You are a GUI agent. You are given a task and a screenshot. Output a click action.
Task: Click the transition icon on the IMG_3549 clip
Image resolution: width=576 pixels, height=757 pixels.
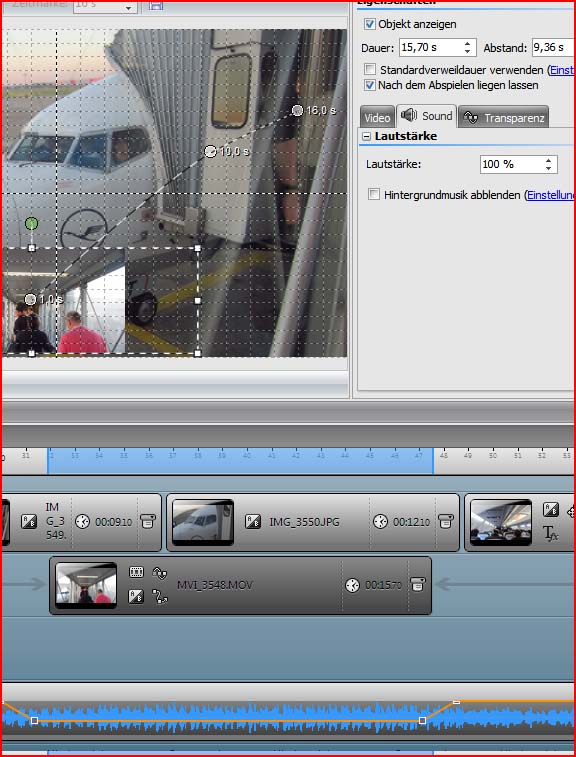click(28, 521)
